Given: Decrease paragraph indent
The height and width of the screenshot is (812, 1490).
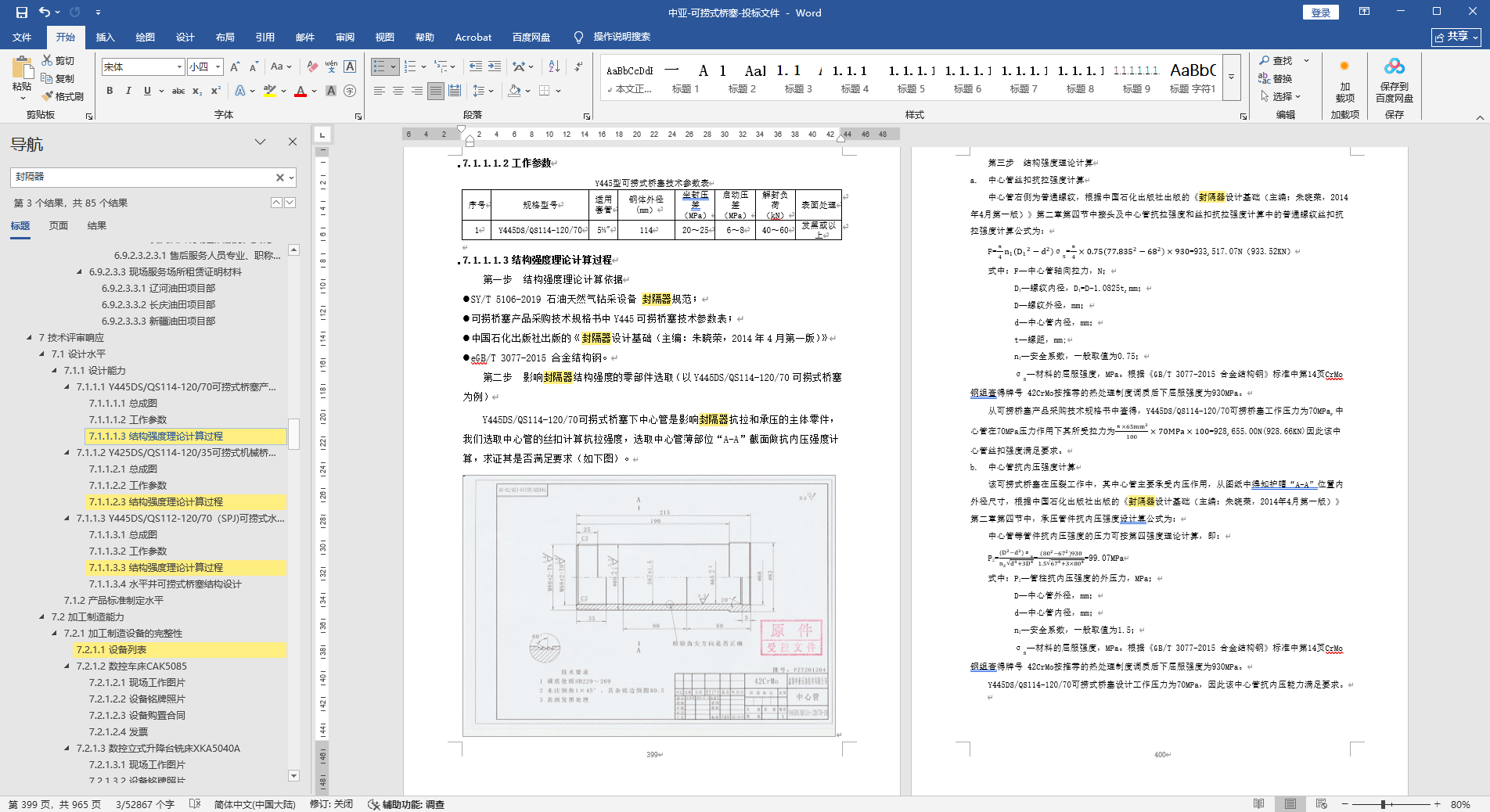Looking at the screenshot, I should [x=476, y=67].
